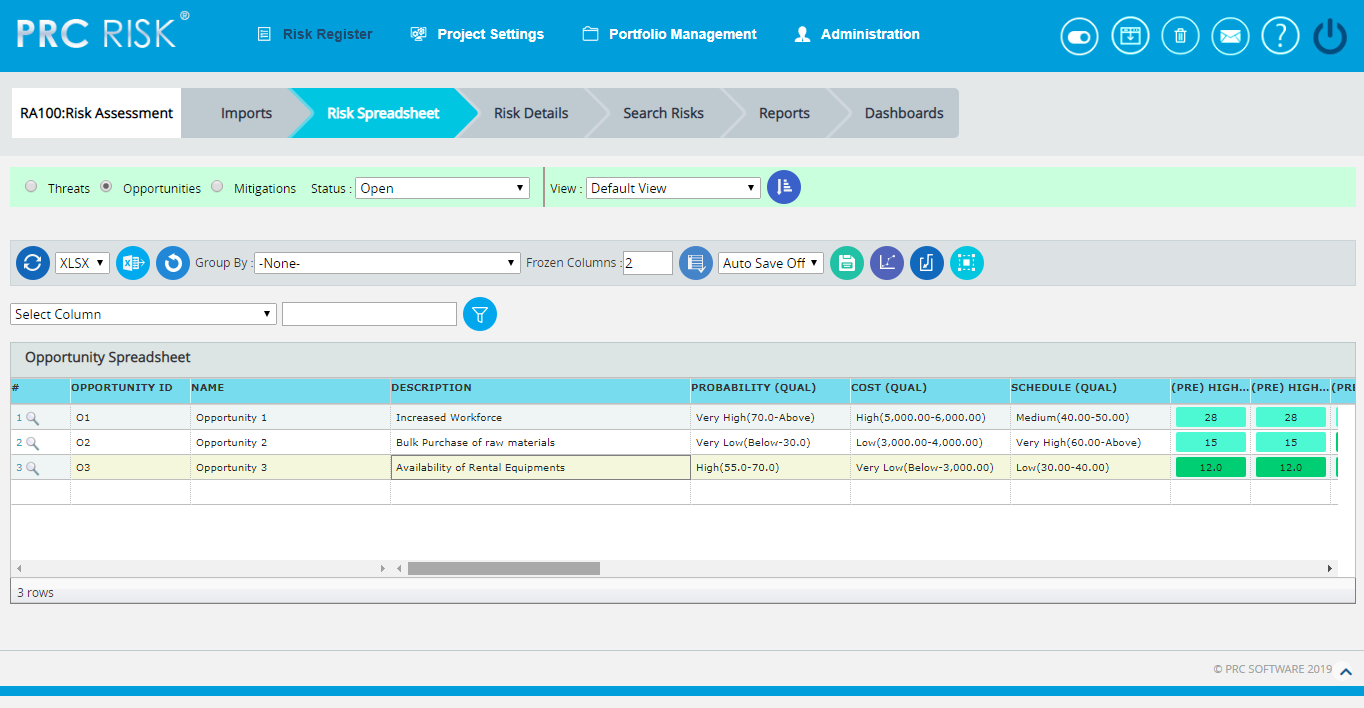Screen dimensions: 1364x708
Task: Click the filter value text field
Action: point(369,314)
